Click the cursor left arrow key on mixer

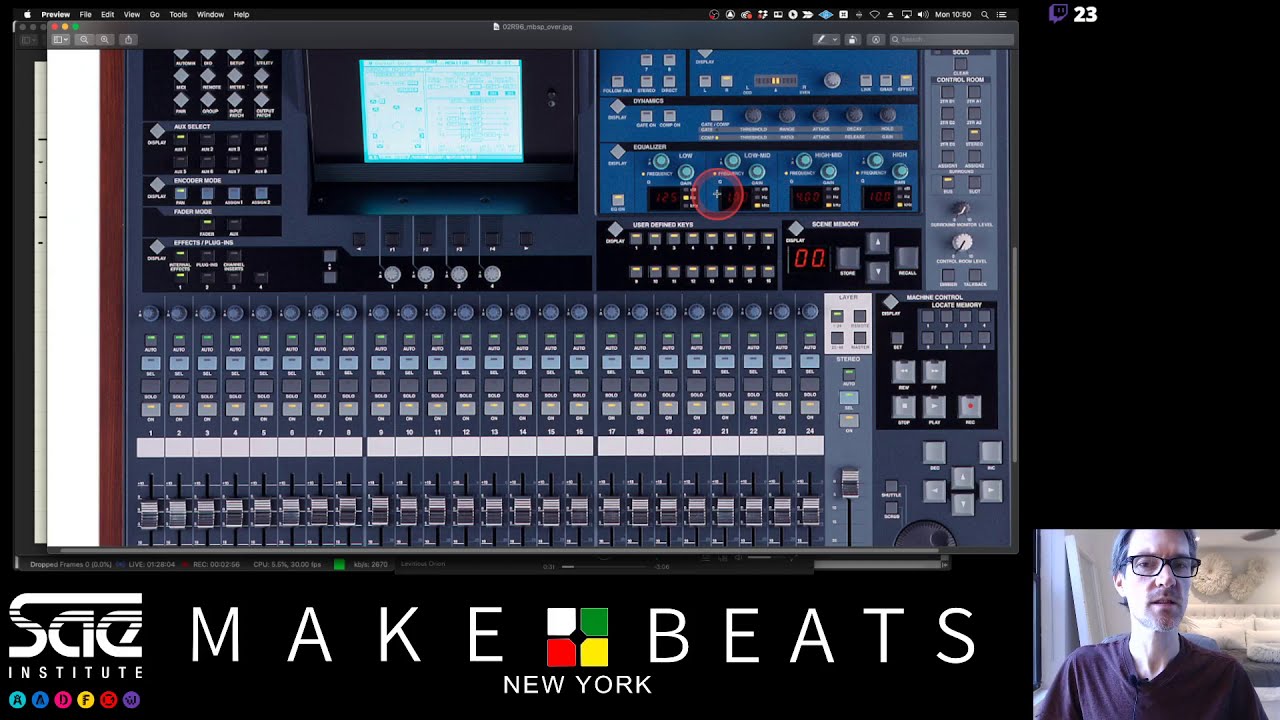tap(934, 490)
